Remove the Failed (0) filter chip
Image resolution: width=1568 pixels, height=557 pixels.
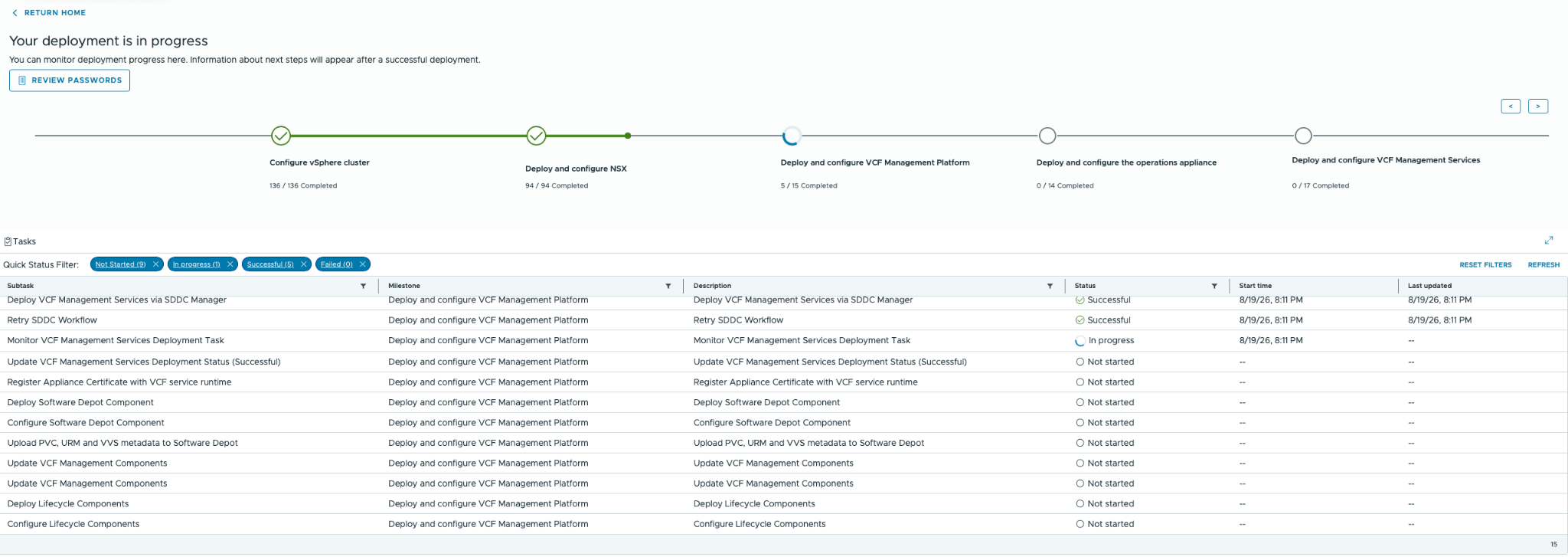[363, 264]
